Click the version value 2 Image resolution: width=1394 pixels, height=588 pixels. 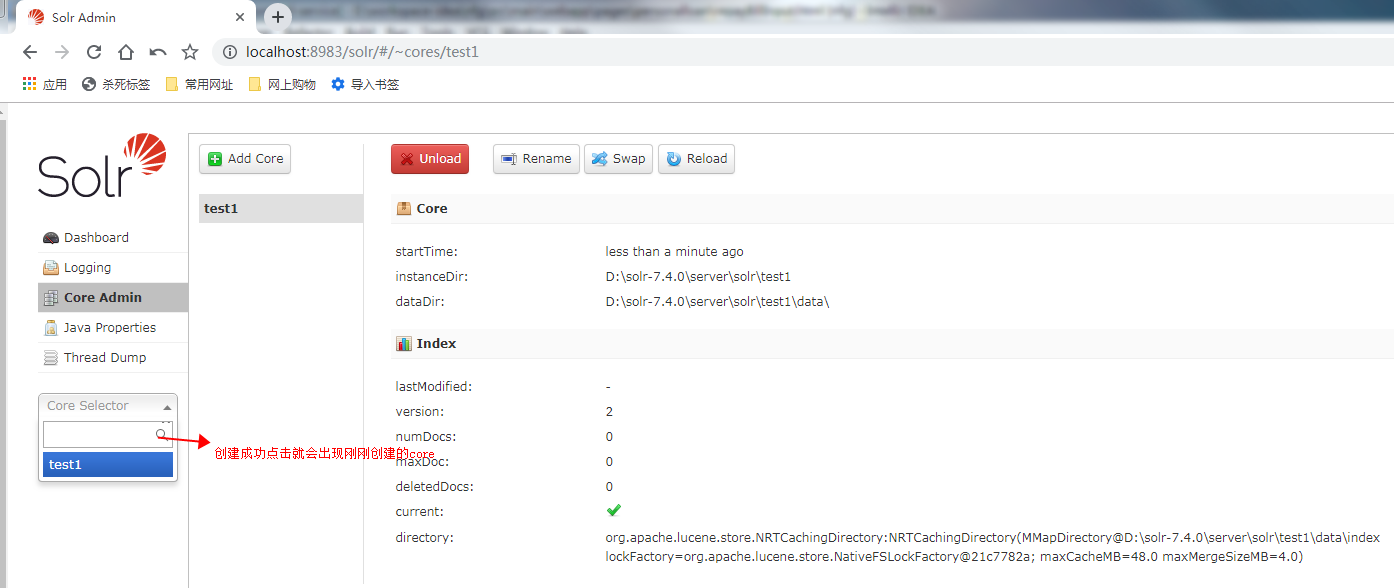click(x=609, y=412)
